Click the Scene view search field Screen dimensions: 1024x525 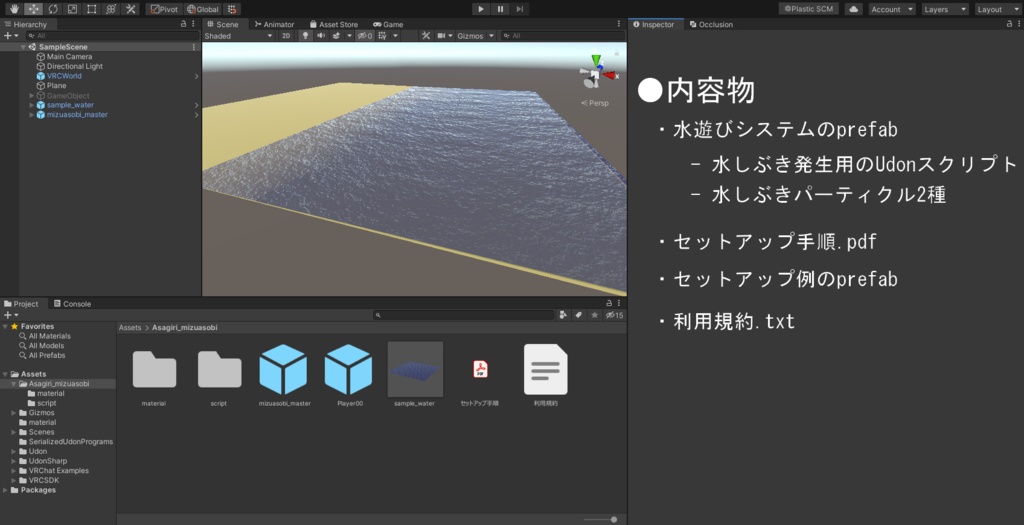click(562, 36)
